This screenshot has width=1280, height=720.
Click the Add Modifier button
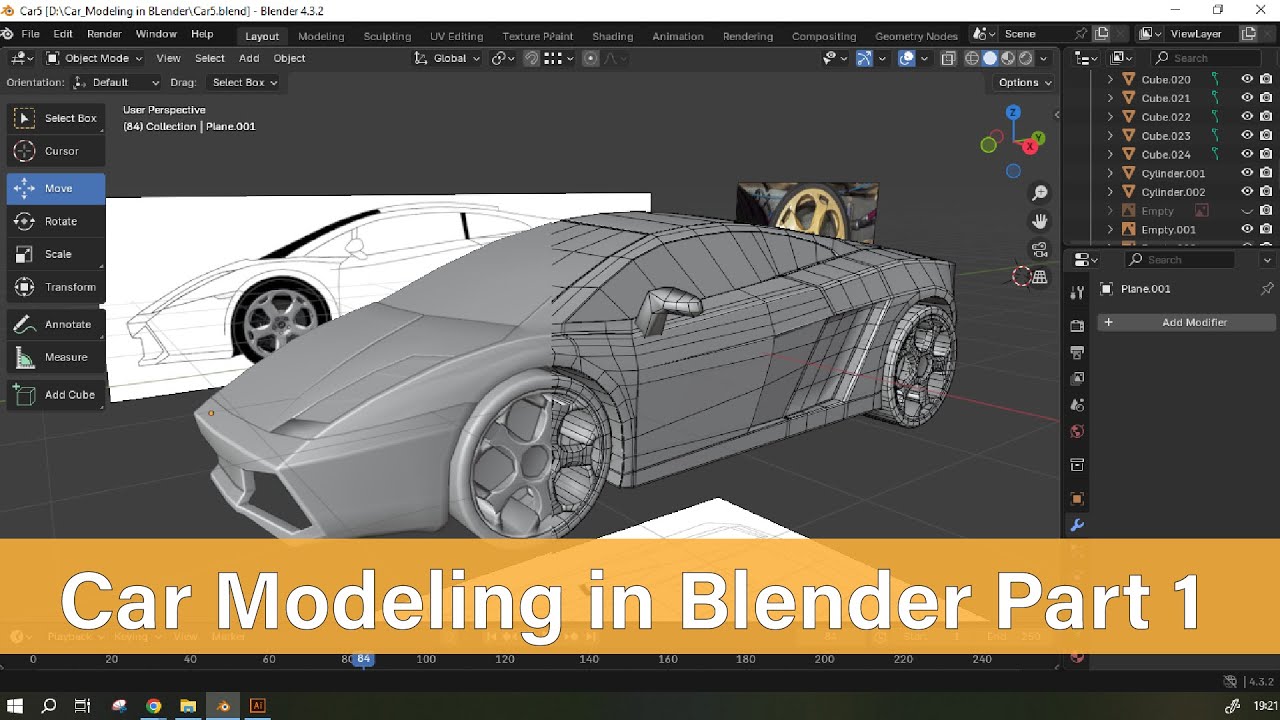1186,322
